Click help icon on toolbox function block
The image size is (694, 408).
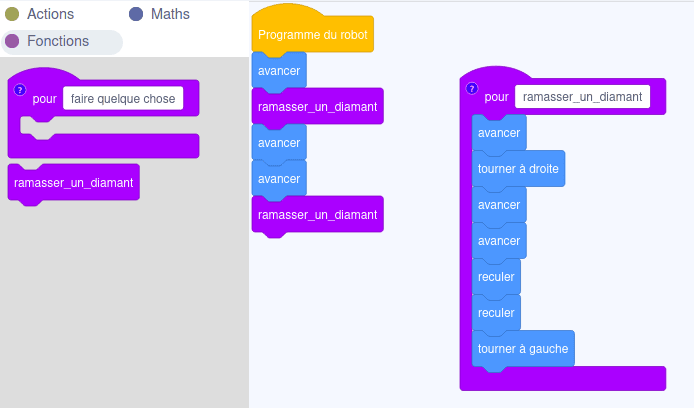click(20, 90)
